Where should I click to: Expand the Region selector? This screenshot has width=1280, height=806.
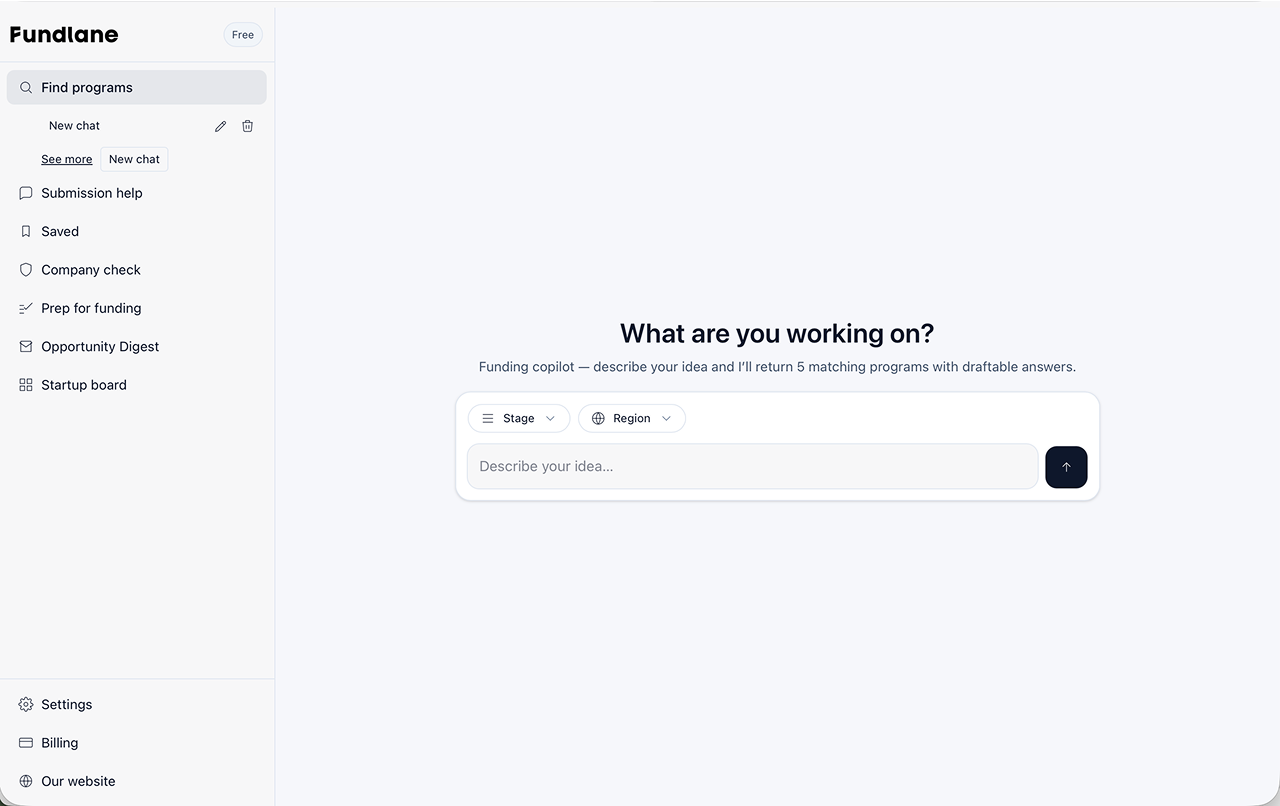point(631,418)
